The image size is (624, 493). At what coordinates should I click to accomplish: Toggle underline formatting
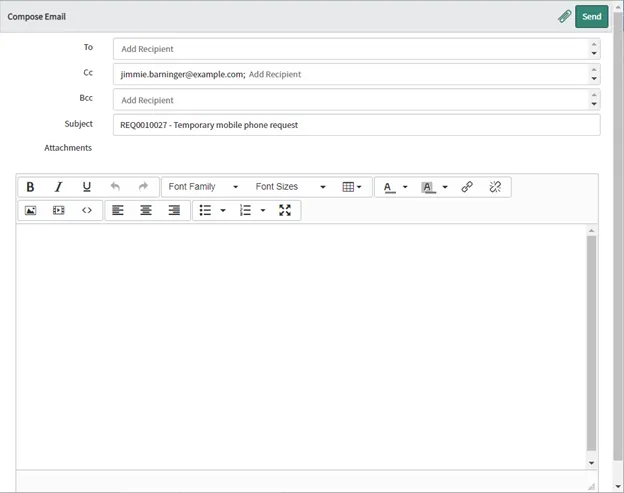87,187
